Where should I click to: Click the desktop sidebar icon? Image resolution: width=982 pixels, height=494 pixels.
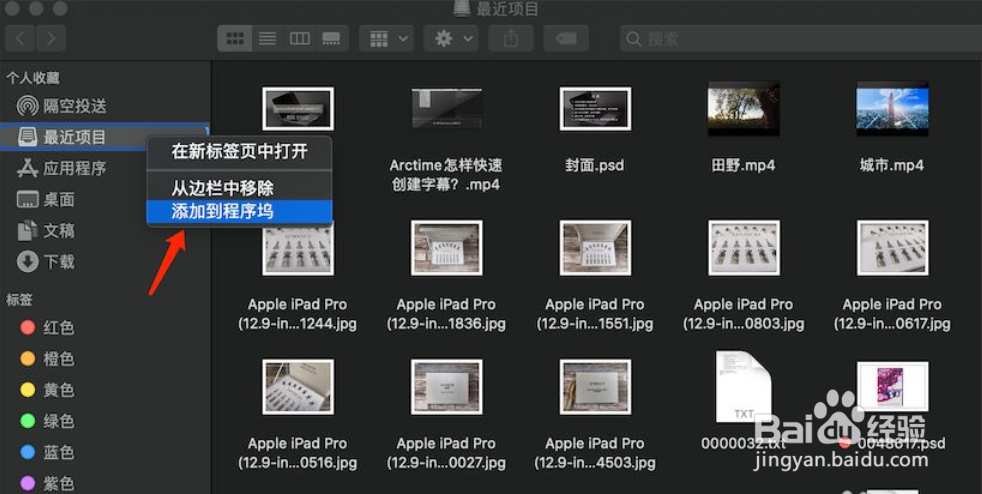click(28, 200)
